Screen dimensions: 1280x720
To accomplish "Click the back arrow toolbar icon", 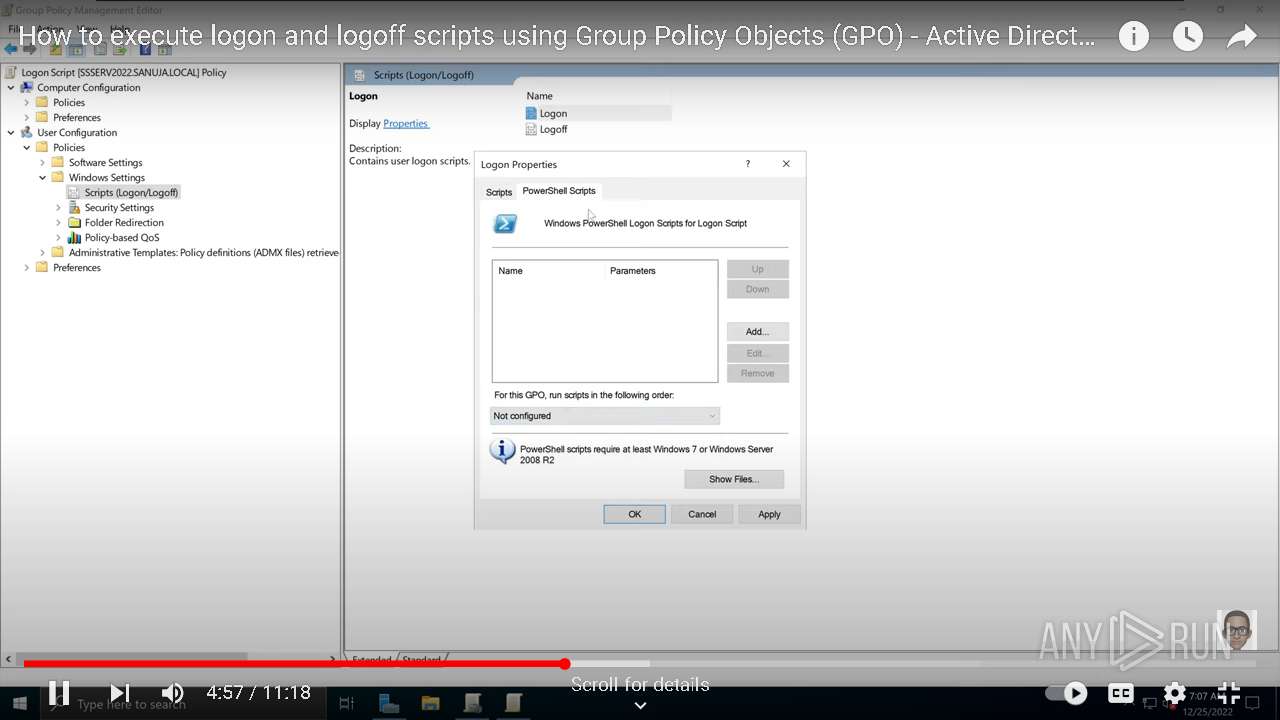I will click(11, 48).
